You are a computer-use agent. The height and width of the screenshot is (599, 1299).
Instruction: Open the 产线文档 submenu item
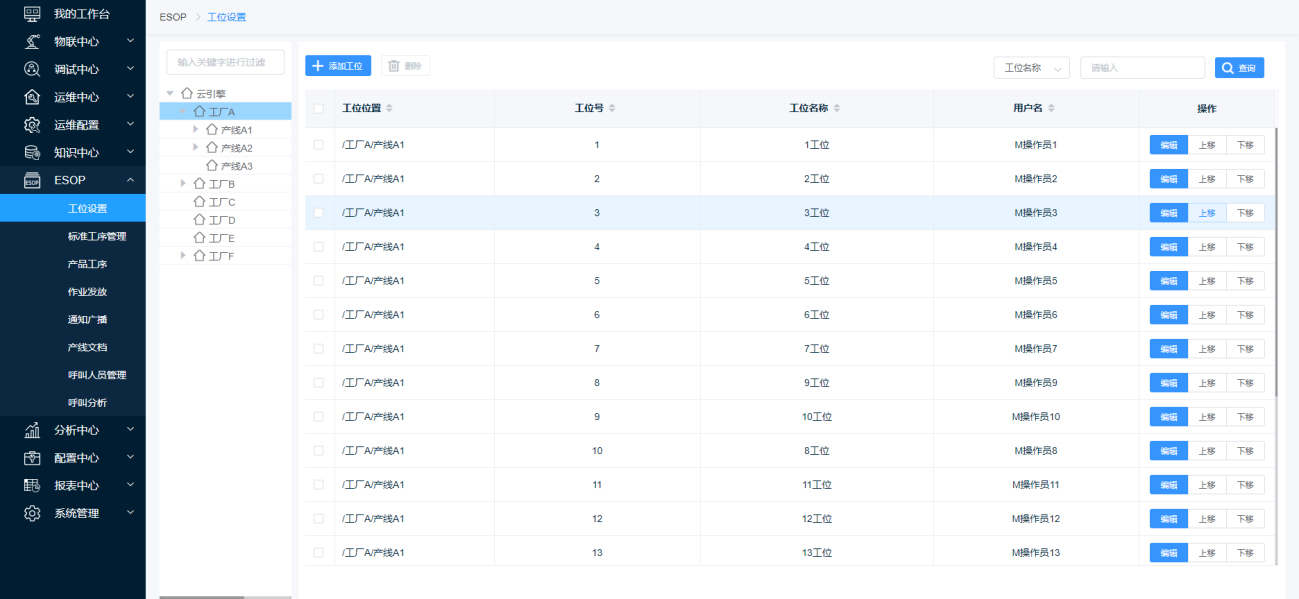click(73, 348)
